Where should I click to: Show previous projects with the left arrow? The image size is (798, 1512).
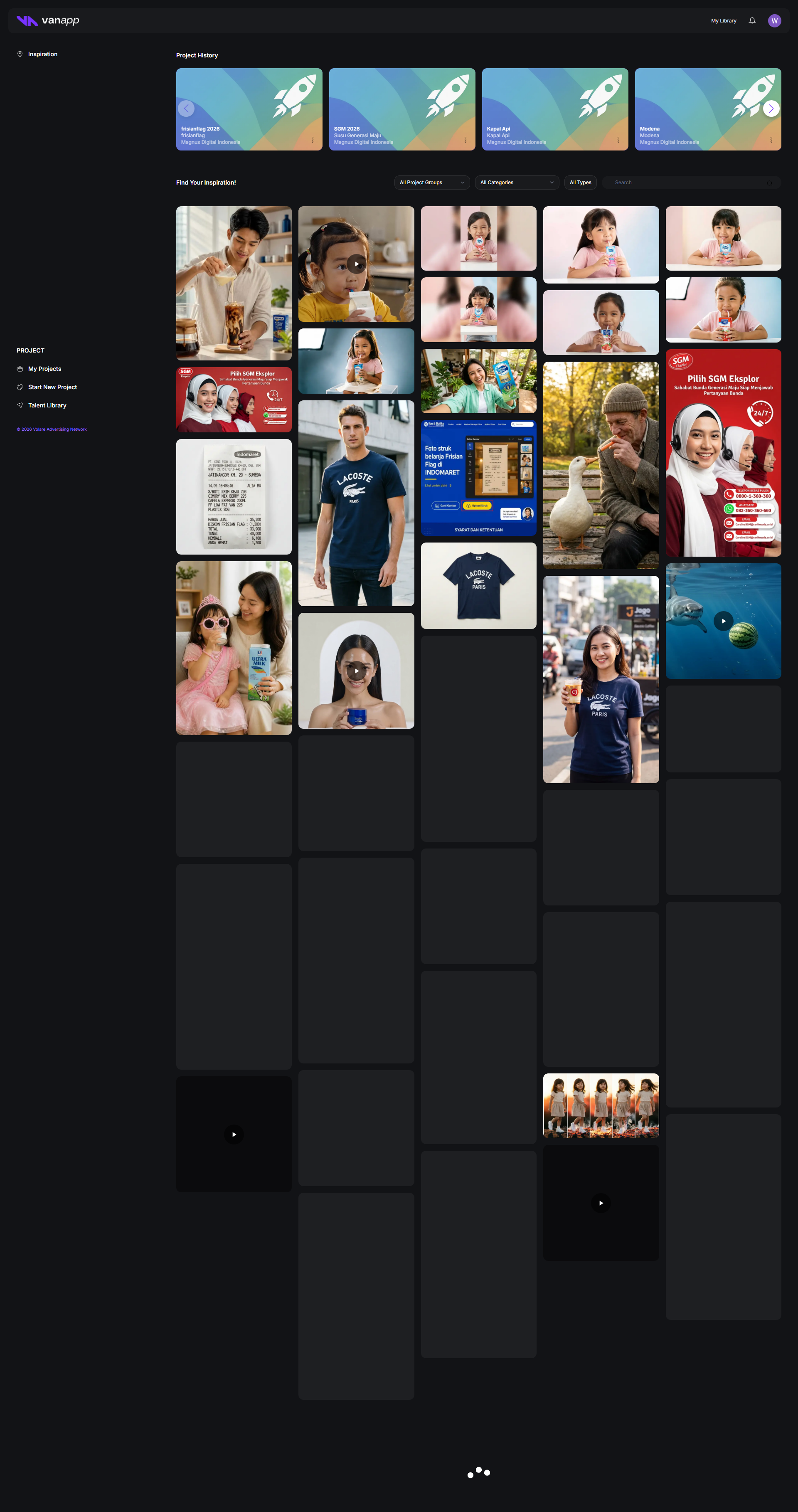pyautogui.click(x=186, y=109)
